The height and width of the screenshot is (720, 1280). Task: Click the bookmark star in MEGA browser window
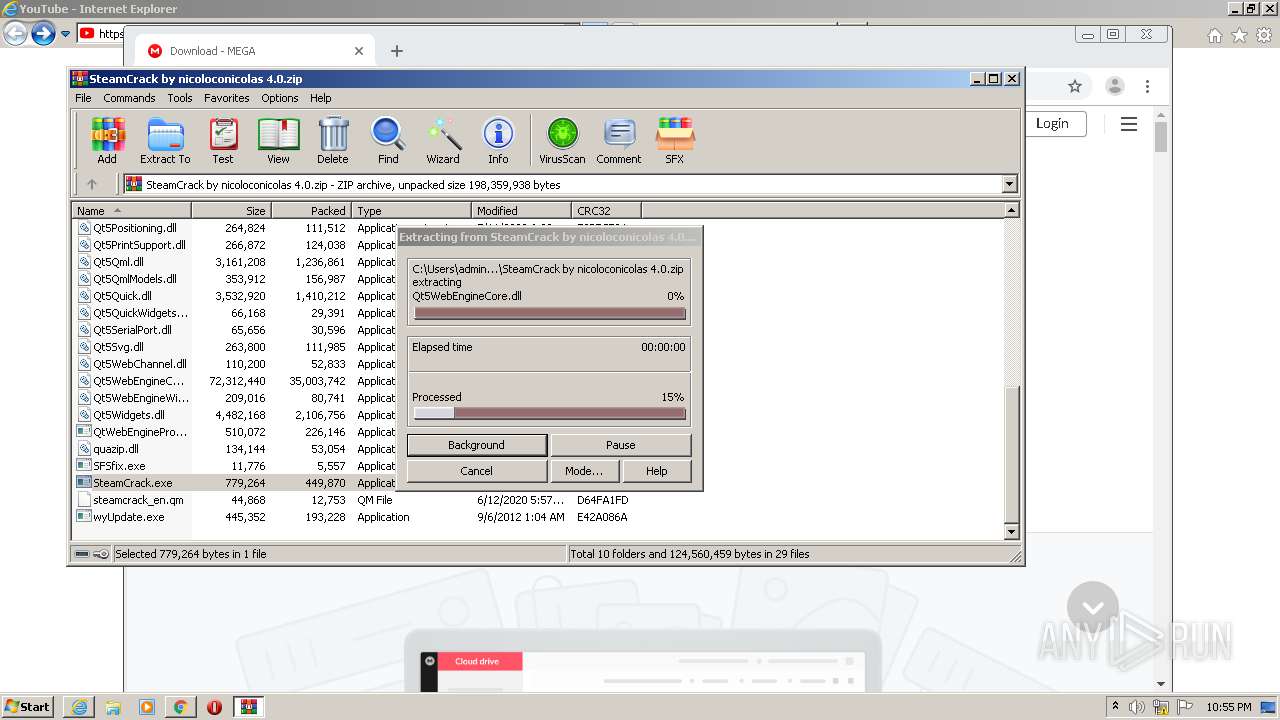click(x=1075, y=86)
